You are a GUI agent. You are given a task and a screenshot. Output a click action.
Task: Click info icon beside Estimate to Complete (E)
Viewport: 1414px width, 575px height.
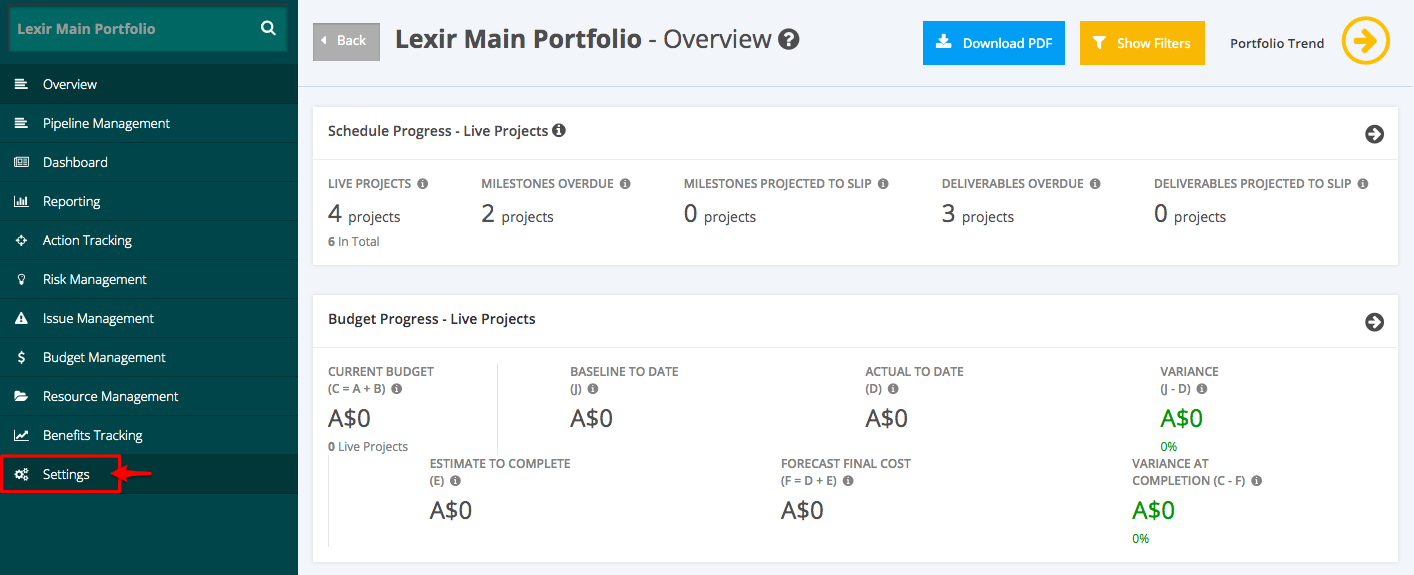(456, 481)
